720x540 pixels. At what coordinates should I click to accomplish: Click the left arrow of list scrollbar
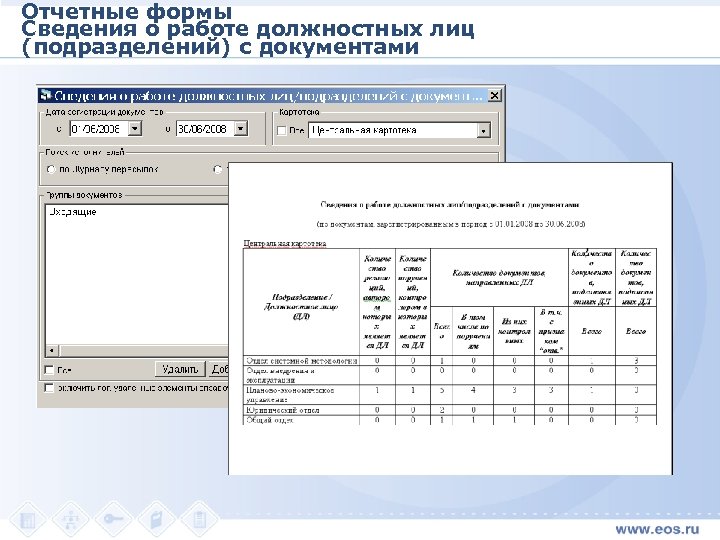point(52,351)
